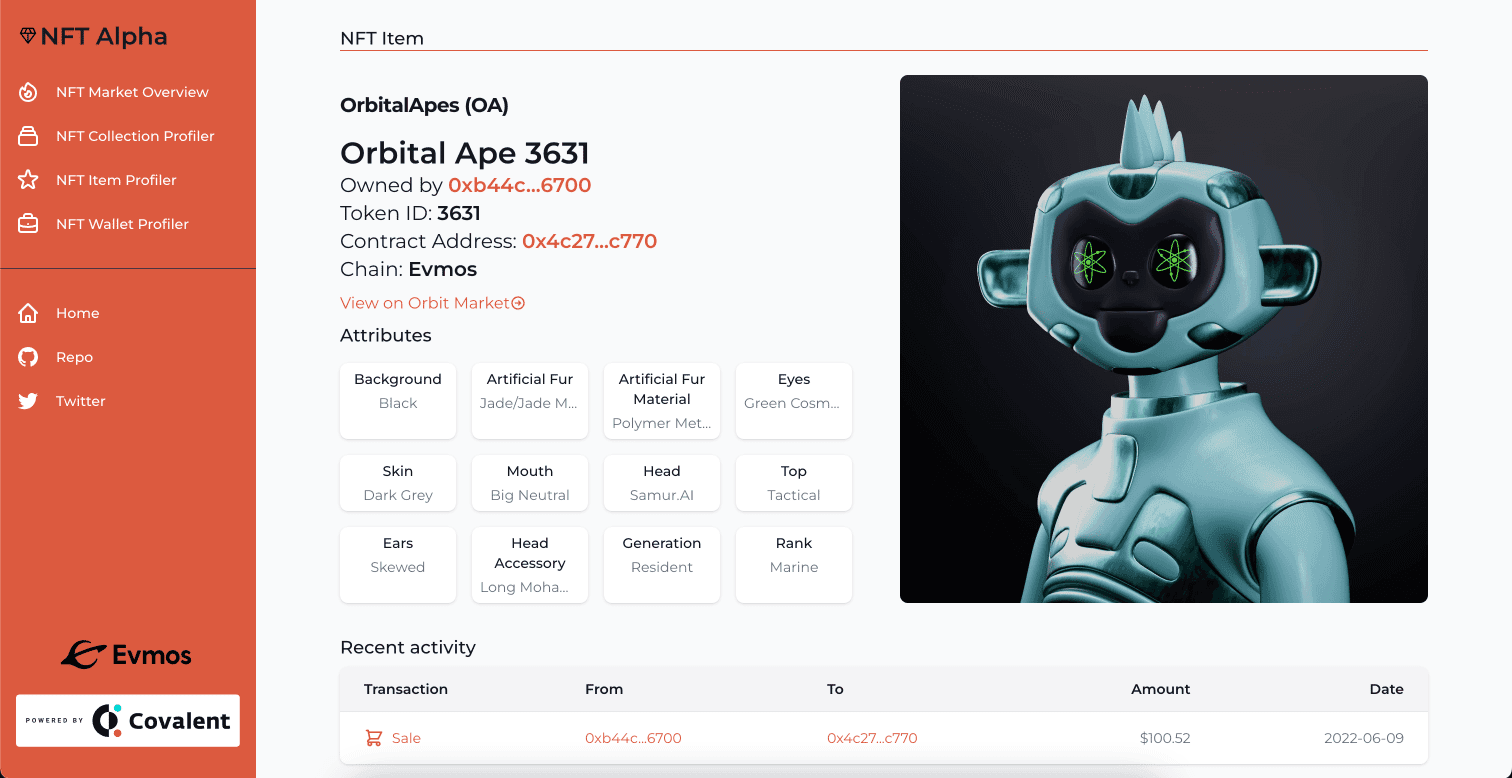Open owner address 0xb44c...6700 under Owned by
The image size is (1512, 778).
click(519, 185)
